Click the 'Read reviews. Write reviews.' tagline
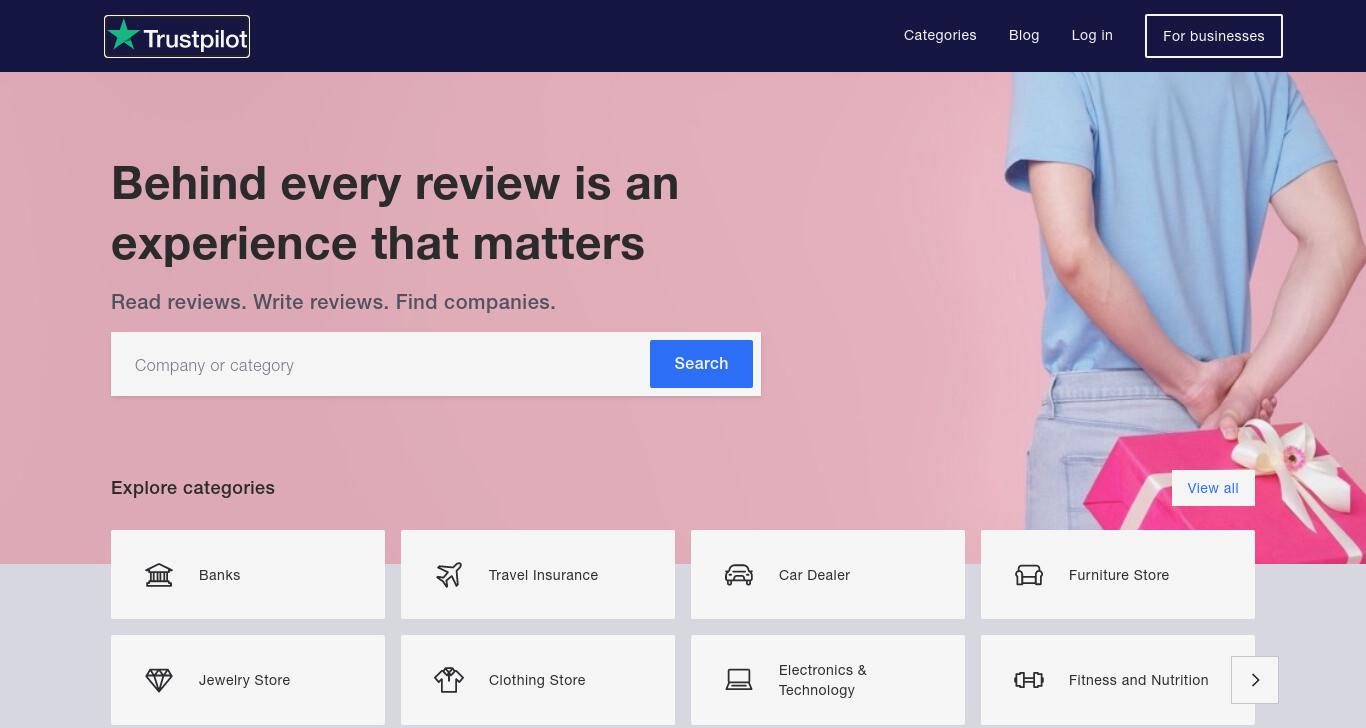This screenshot has width=1366, height=728. (x=333, y=302)
